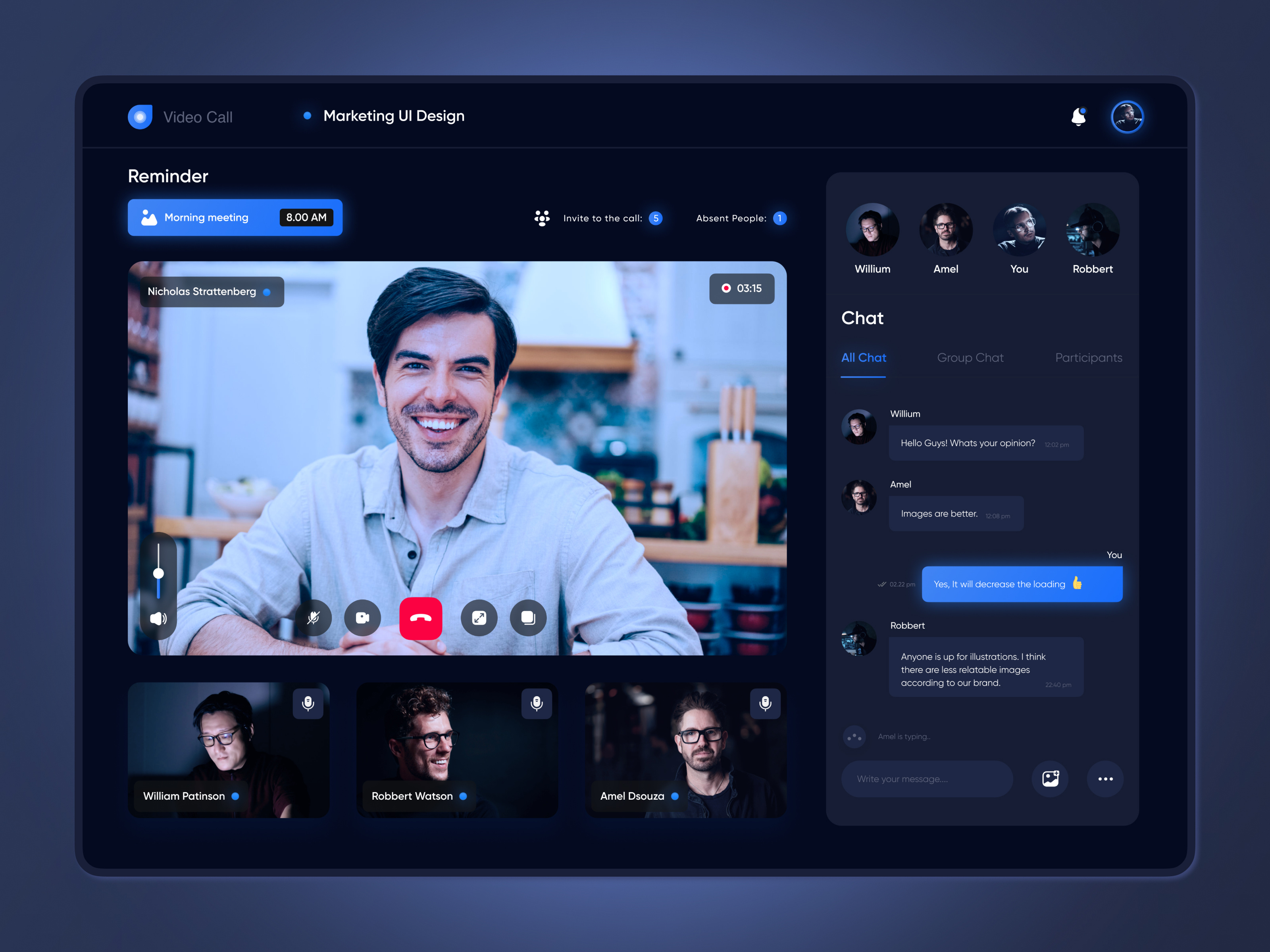Open the Morning meeting reminder
This screenshot has height=952, width=1270.
pos(234,217)
